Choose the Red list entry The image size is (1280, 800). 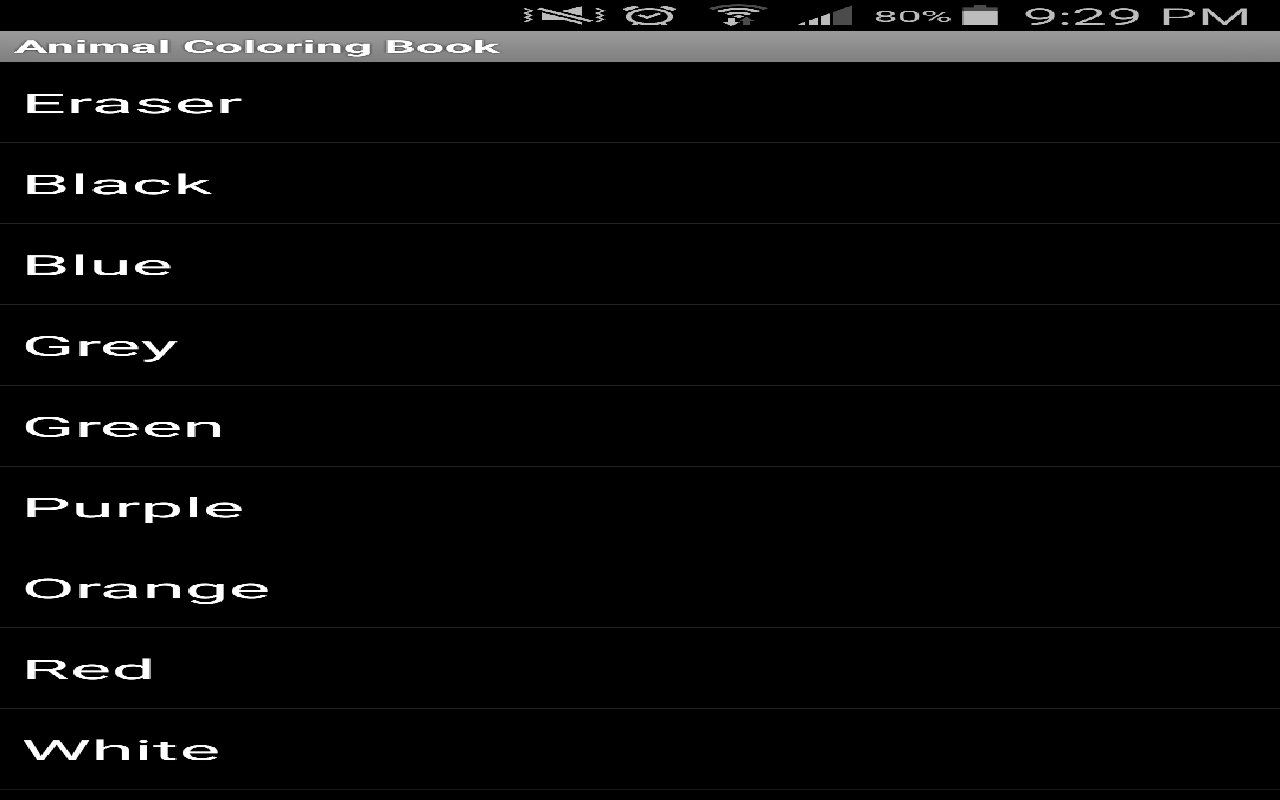[x=640, y=669]
